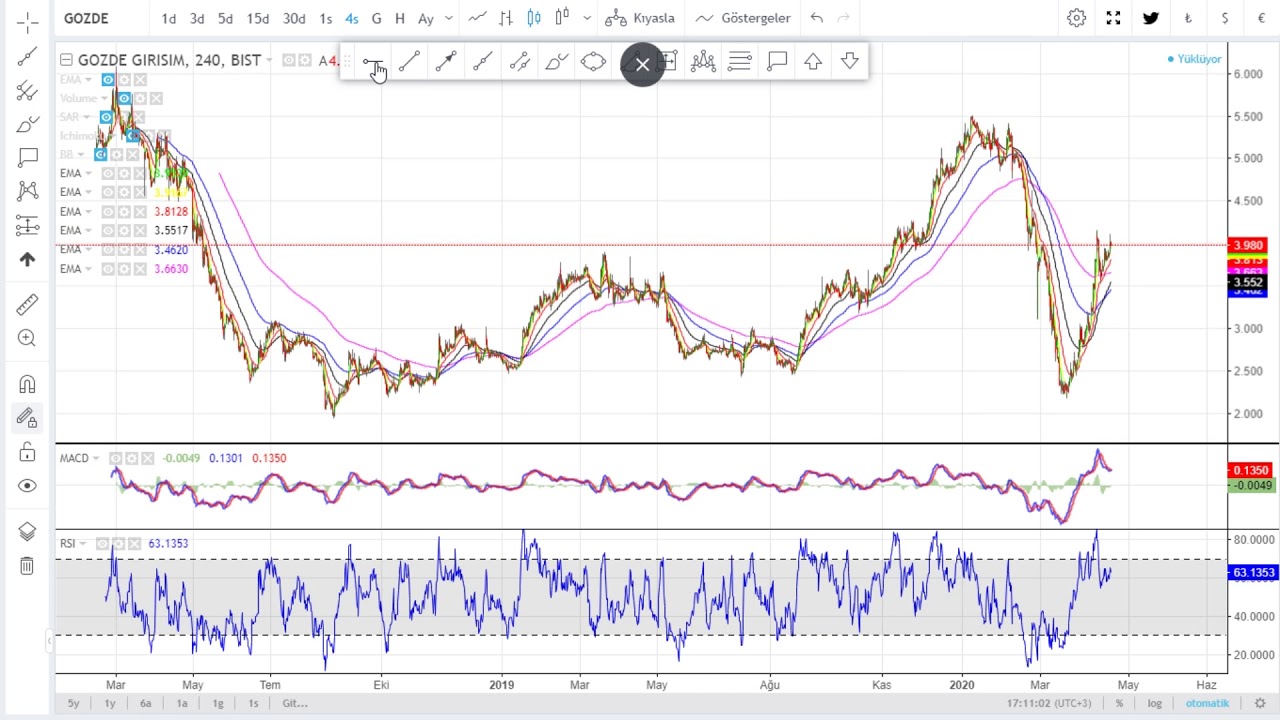Select the 30d timeframe
Image resolution: width=1280 pixels, height=720 pixels.
click(294, 18)
